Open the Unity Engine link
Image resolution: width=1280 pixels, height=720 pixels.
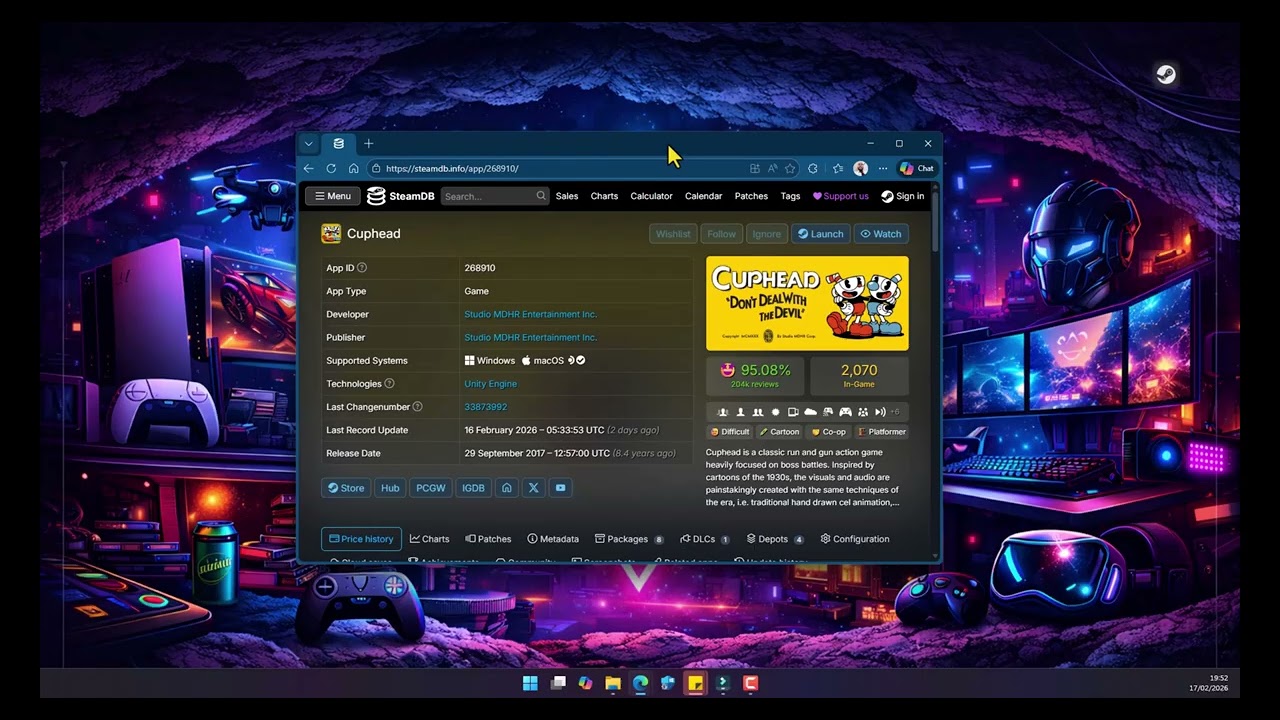coord(490,384)
